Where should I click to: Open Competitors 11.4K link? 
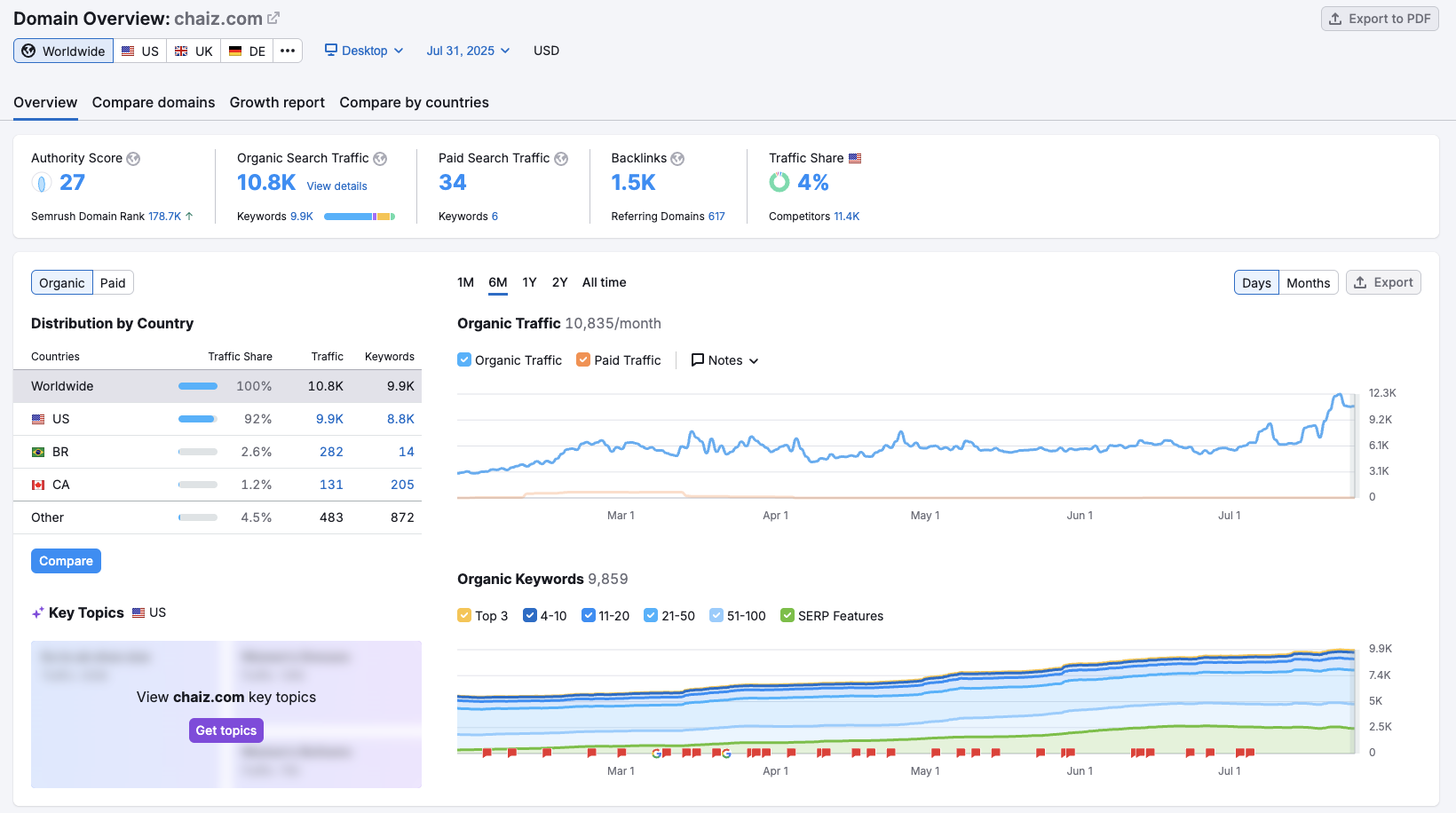click(x=847, y=217)
